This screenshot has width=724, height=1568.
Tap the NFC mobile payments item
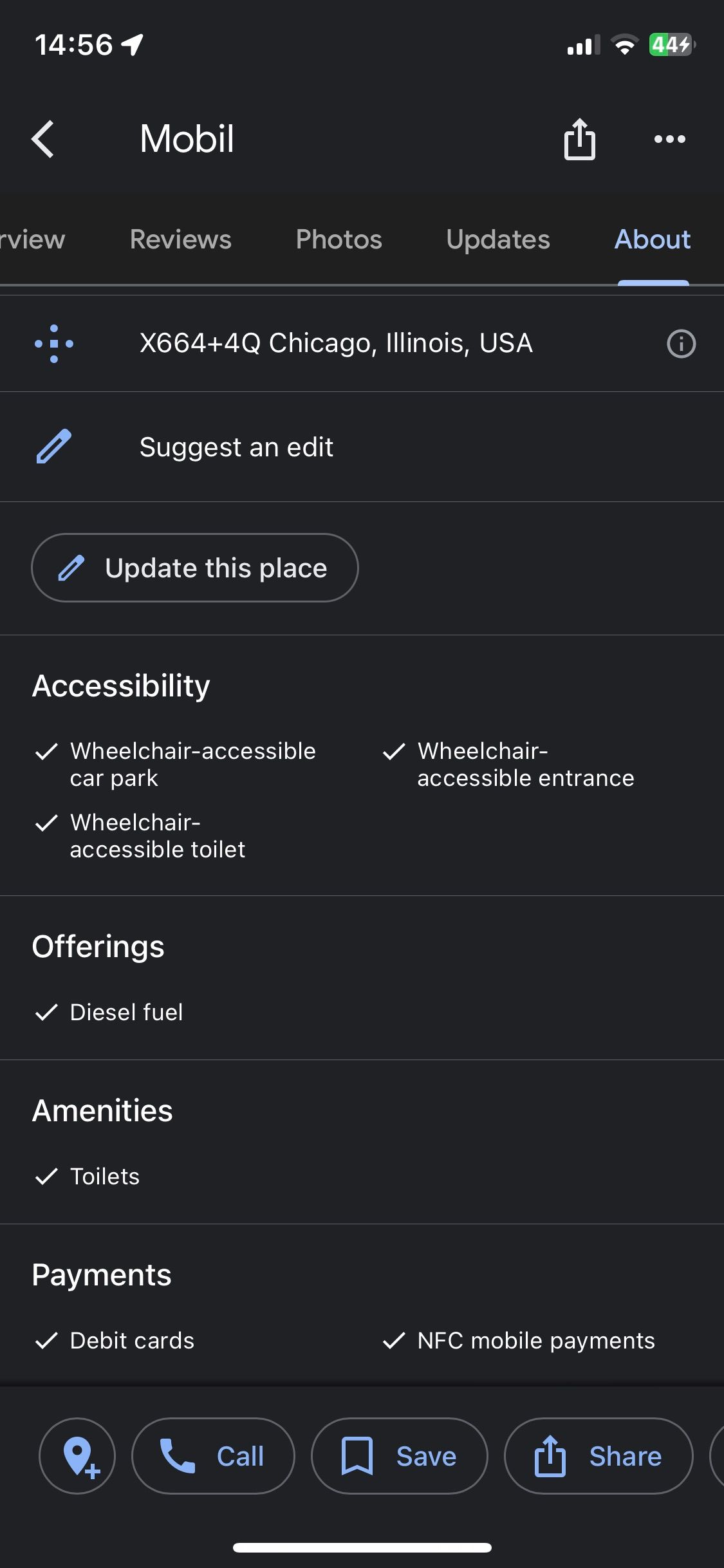(x=535, y=1341)
